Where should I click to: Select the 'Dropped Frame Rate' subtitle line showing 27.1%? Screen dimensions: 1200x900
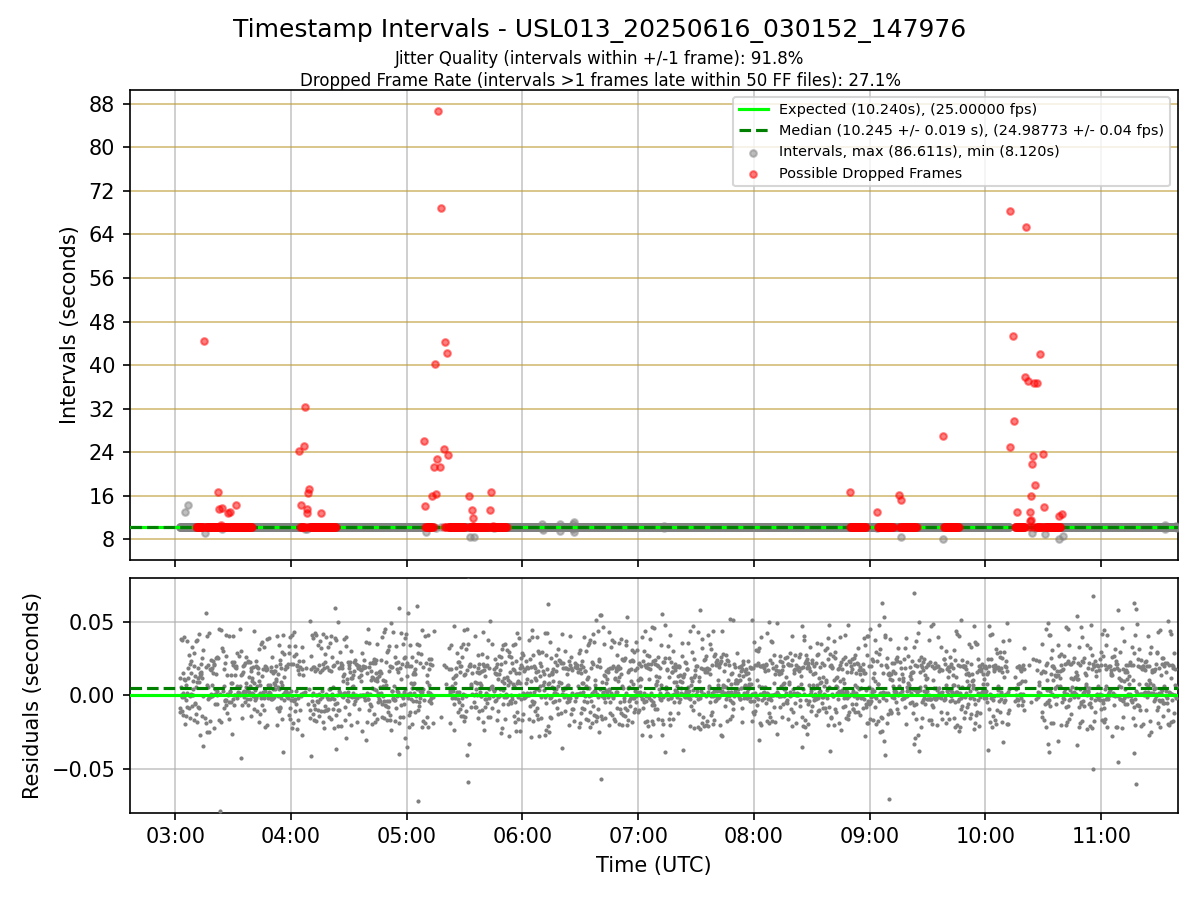pyautogui.click(x=599, y=80)
